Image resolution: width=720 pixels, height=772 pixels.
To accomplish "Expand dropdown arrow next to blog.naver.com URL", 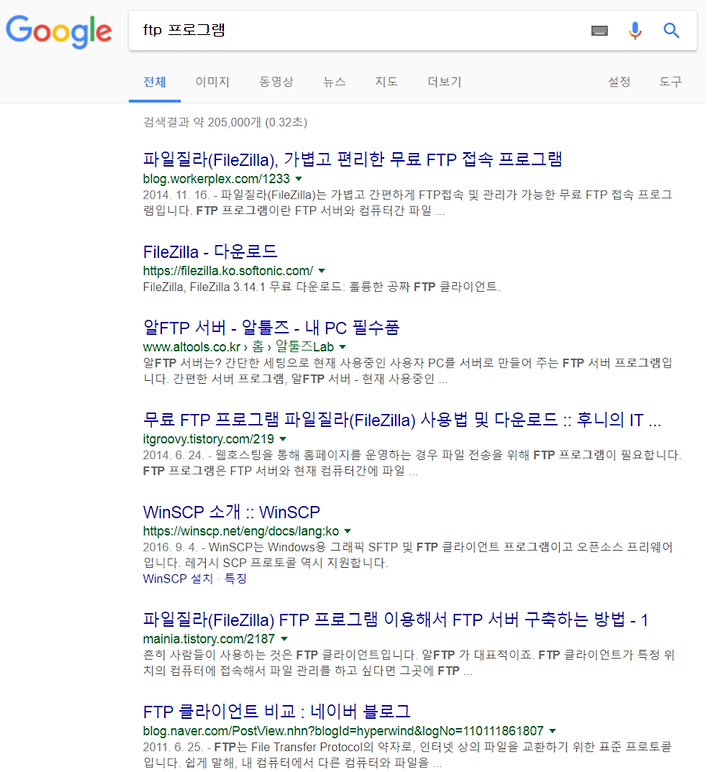I will (x=553, y=731).
